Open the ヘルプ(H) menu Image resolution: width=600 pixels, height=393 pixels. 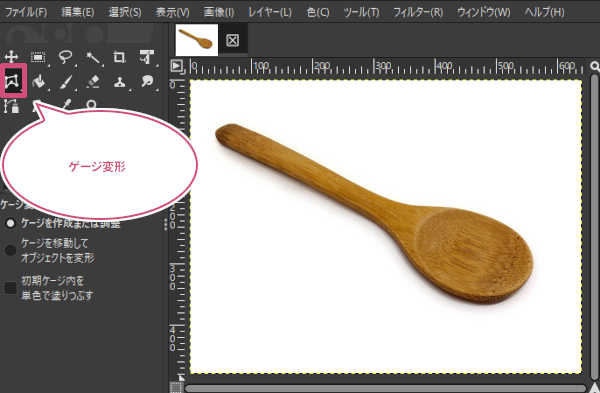pos(544,12)
